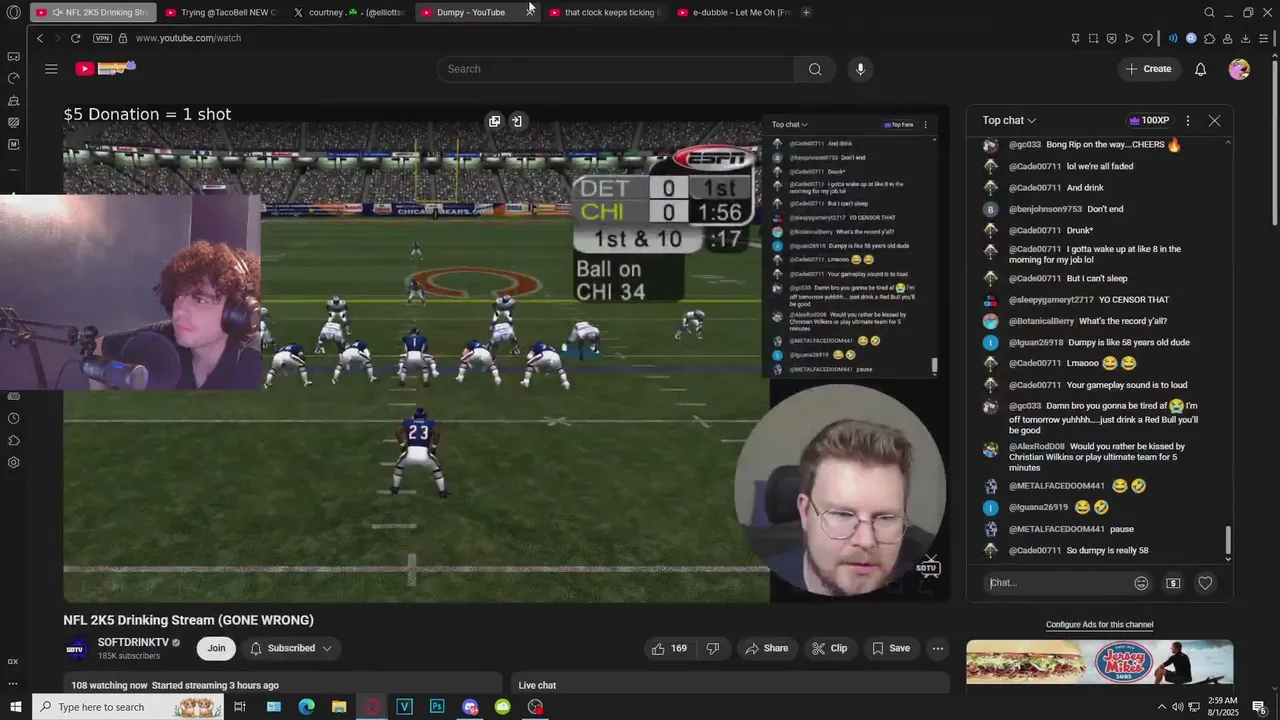1280x720 pixels.
Task: Open Task View on the taskbar
Action: coord(240,707)
